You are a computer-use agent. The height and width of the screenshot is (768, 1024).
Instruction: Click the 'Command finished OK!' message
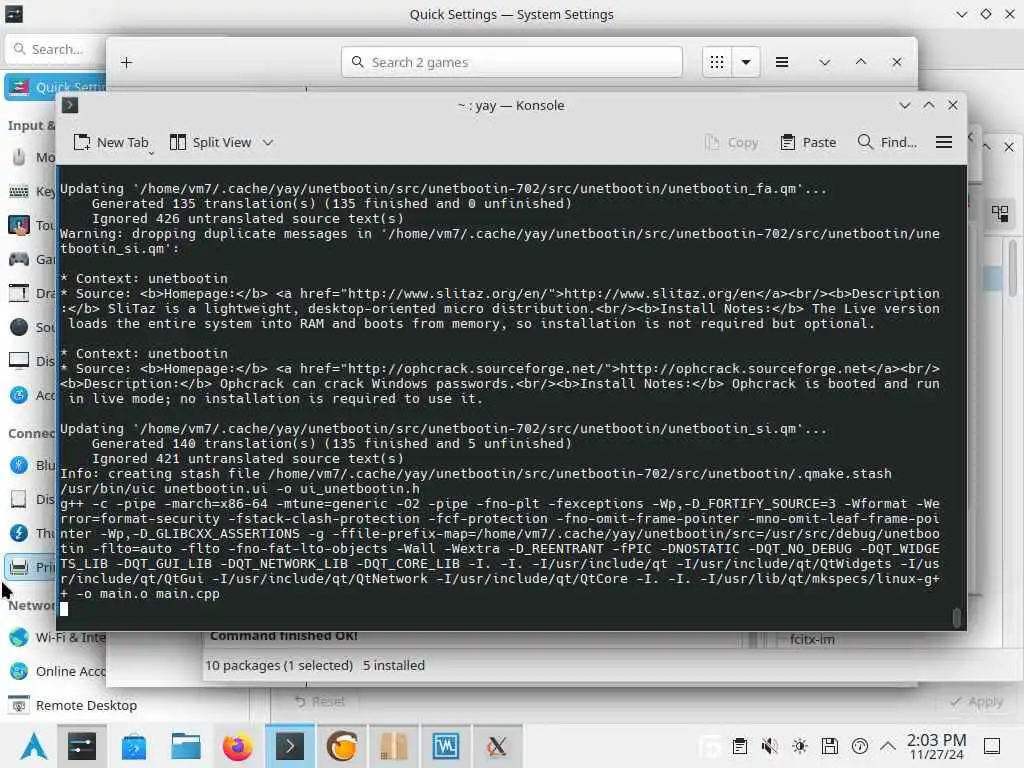pos(283,635)
